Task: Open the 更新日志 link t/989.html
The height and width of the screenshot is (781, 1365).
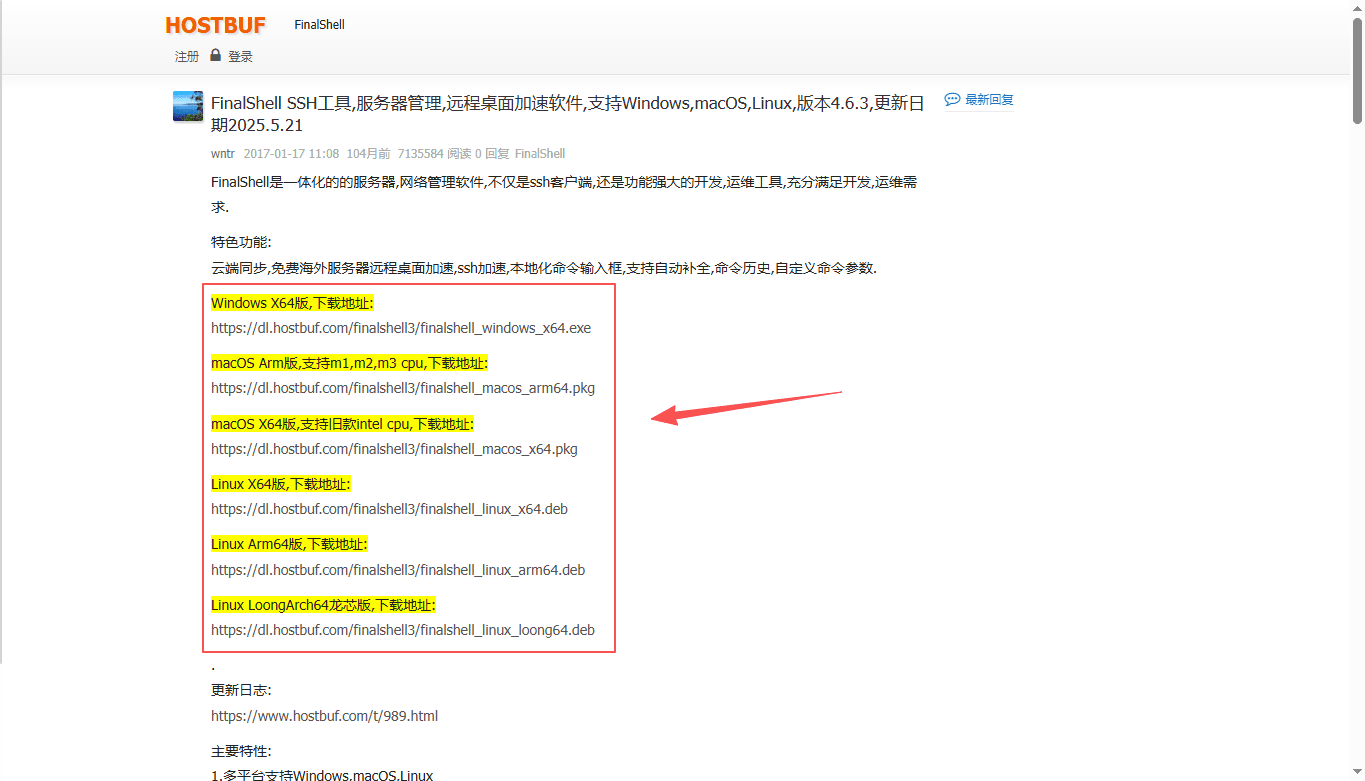Action: pyautogui.click(x=324, y=716)
